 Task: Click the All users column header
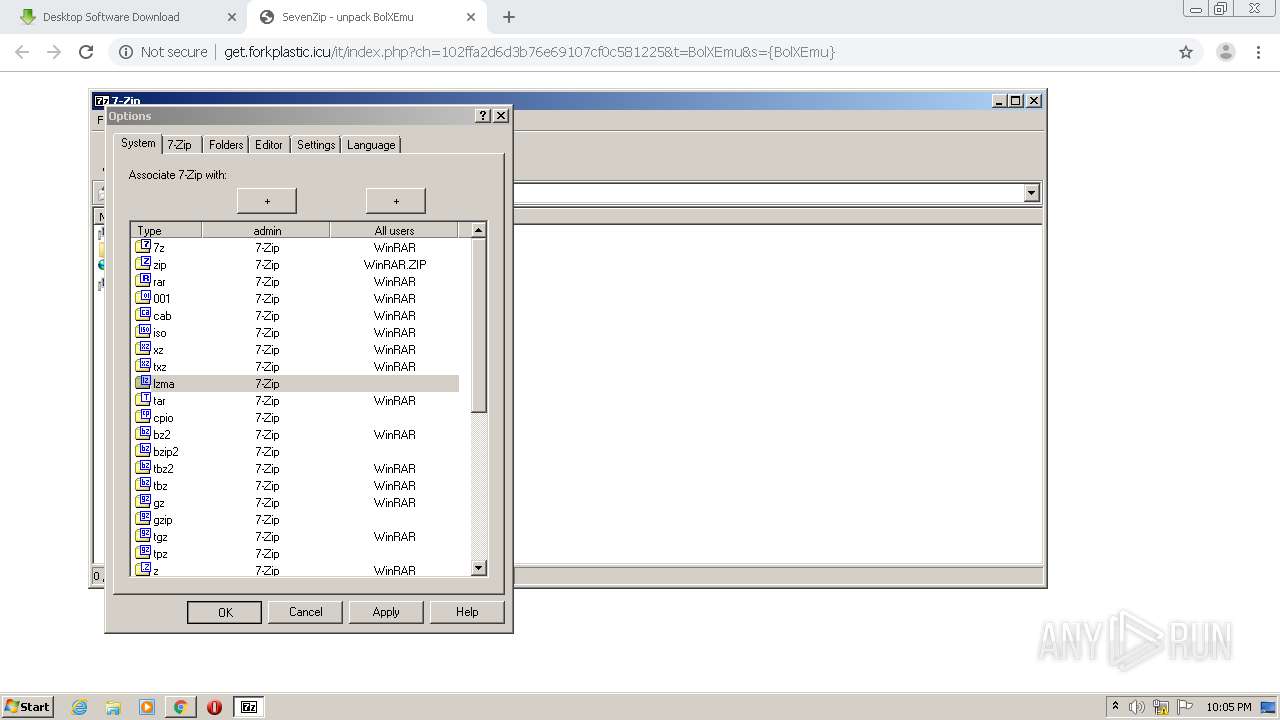(394, 230)
